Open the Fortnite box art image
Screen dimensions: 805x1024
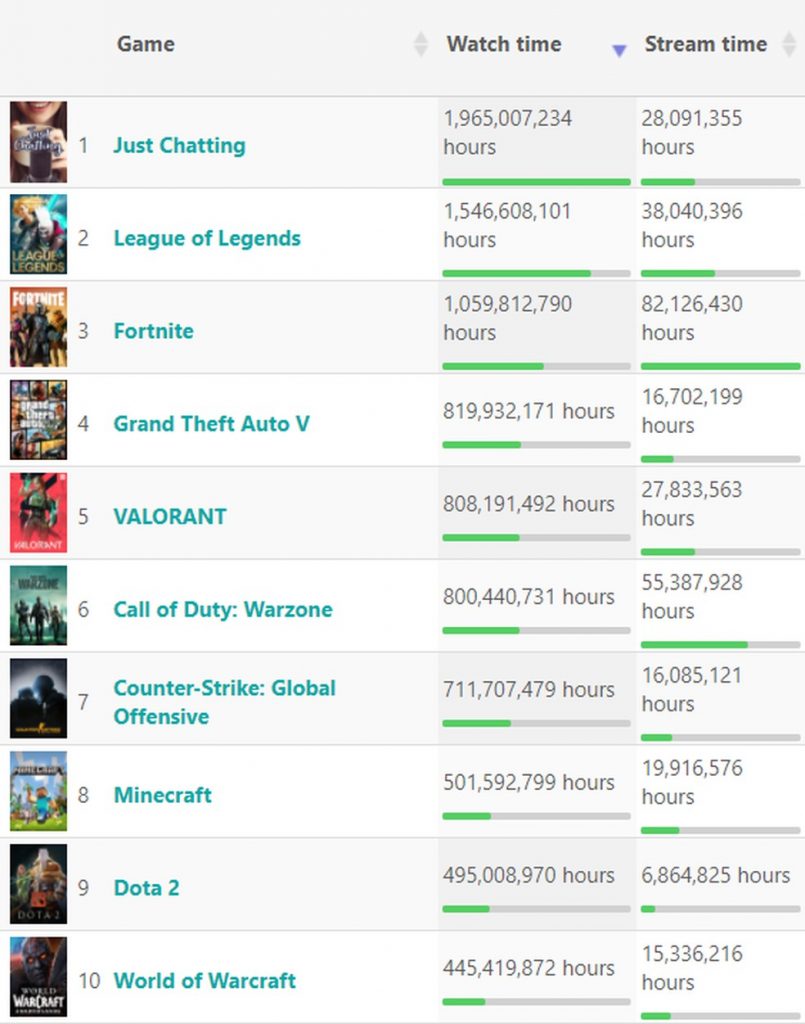pyautogui.click(x=39, y=328)
